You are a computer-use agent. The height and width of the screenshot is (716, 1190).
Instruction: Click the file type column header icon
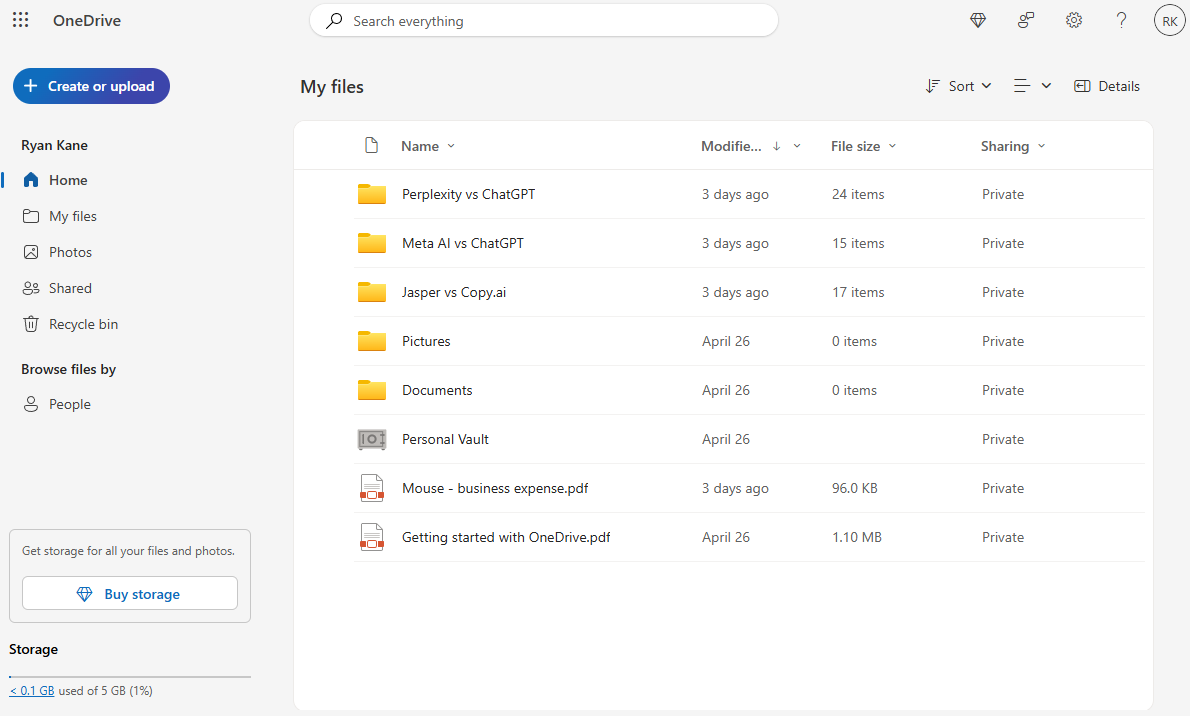371,145
